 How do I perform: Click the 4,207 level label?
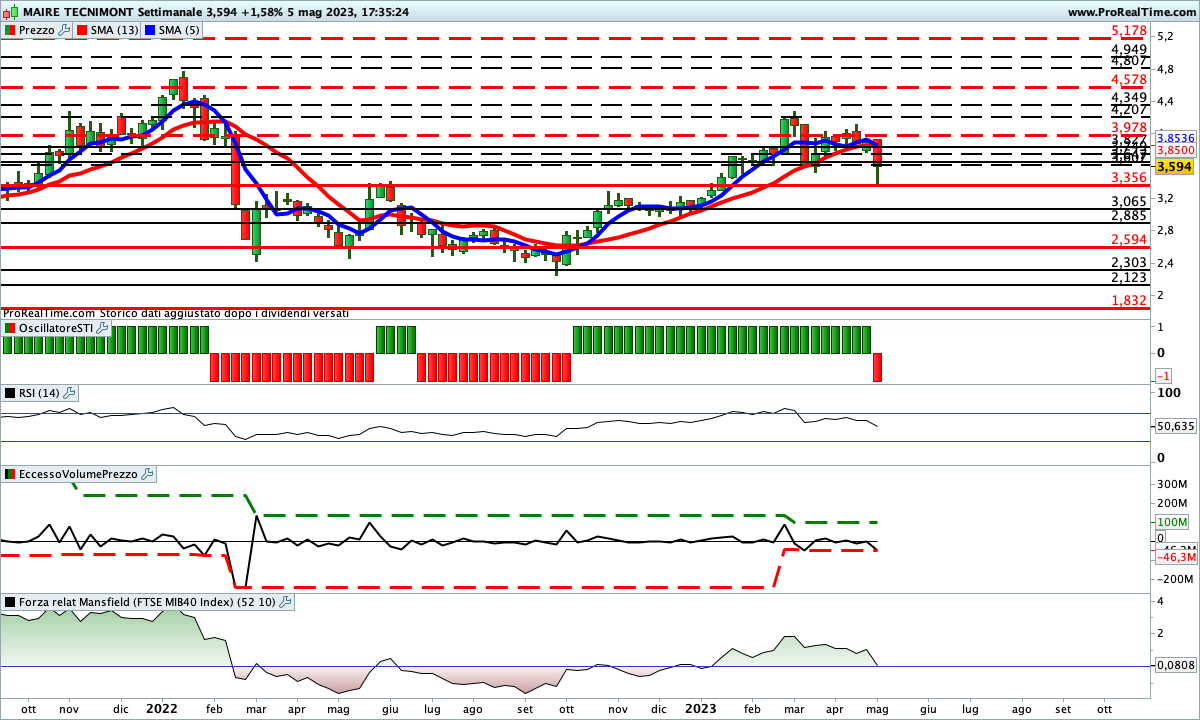[x=1129, y=109]
